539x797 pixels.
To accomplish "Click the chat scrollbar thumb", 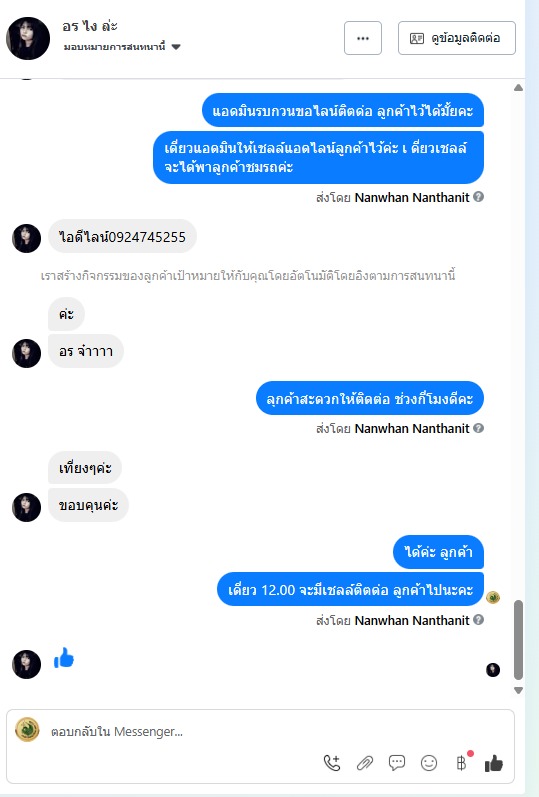I will click(x=518, y=640).
